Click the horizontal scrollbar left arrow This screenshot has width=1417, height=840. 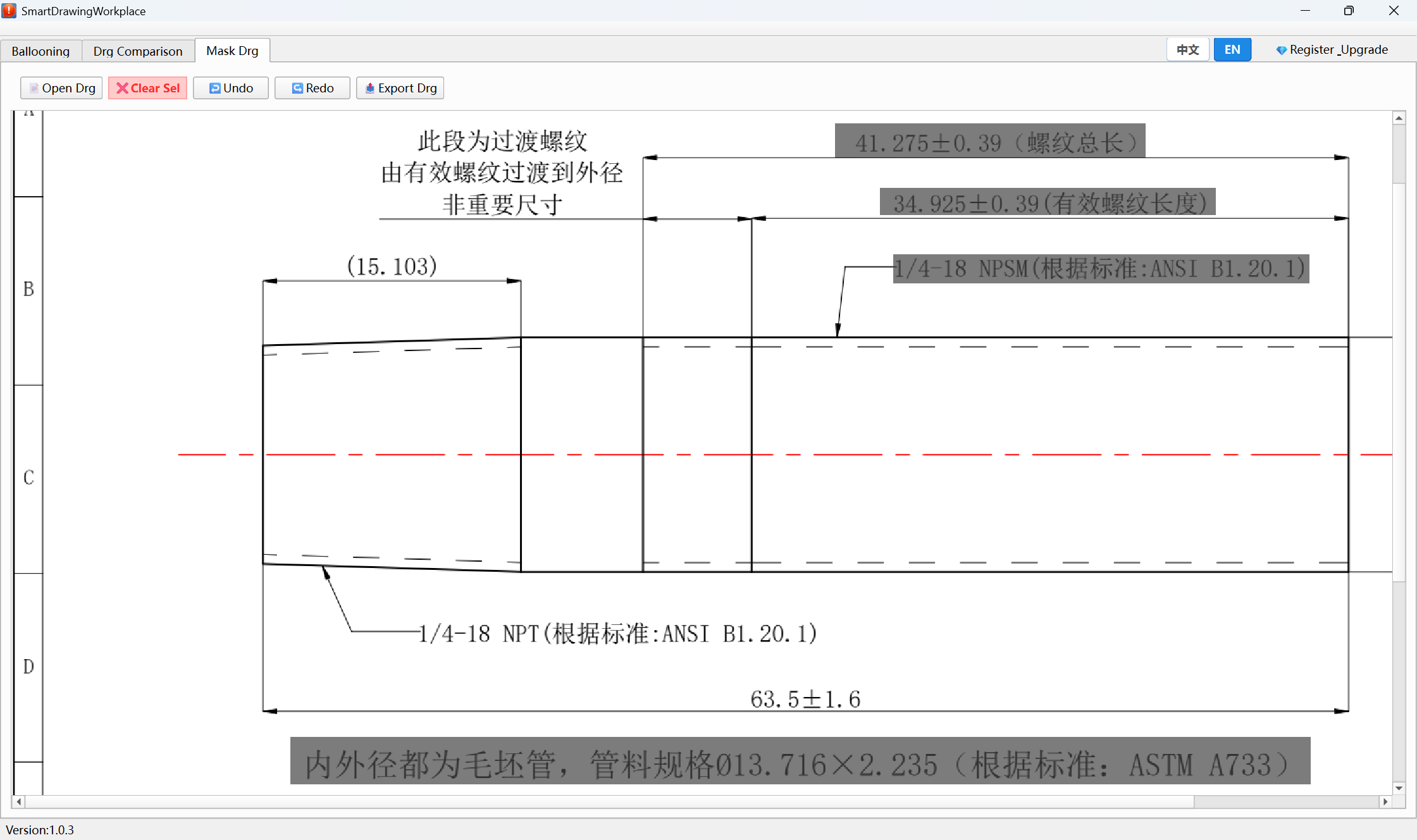click(x=19, y=801)
